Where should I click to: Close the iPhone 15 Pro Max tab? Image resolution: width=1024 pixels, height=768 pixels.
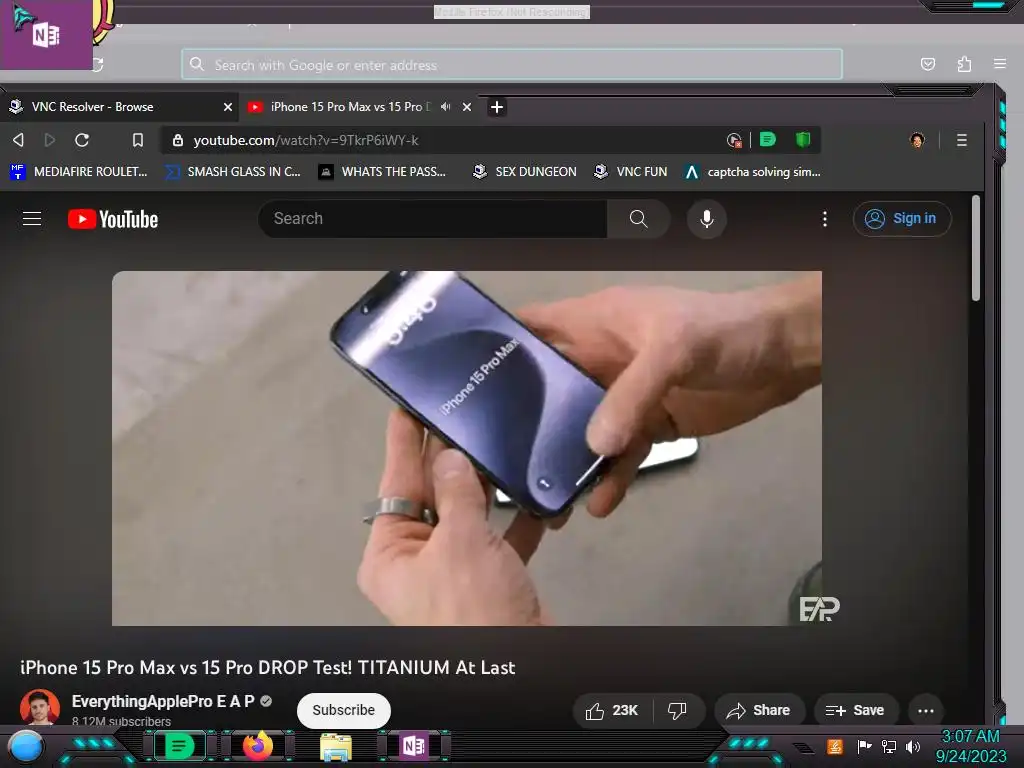pyautogui.click(x=467, y=106)
